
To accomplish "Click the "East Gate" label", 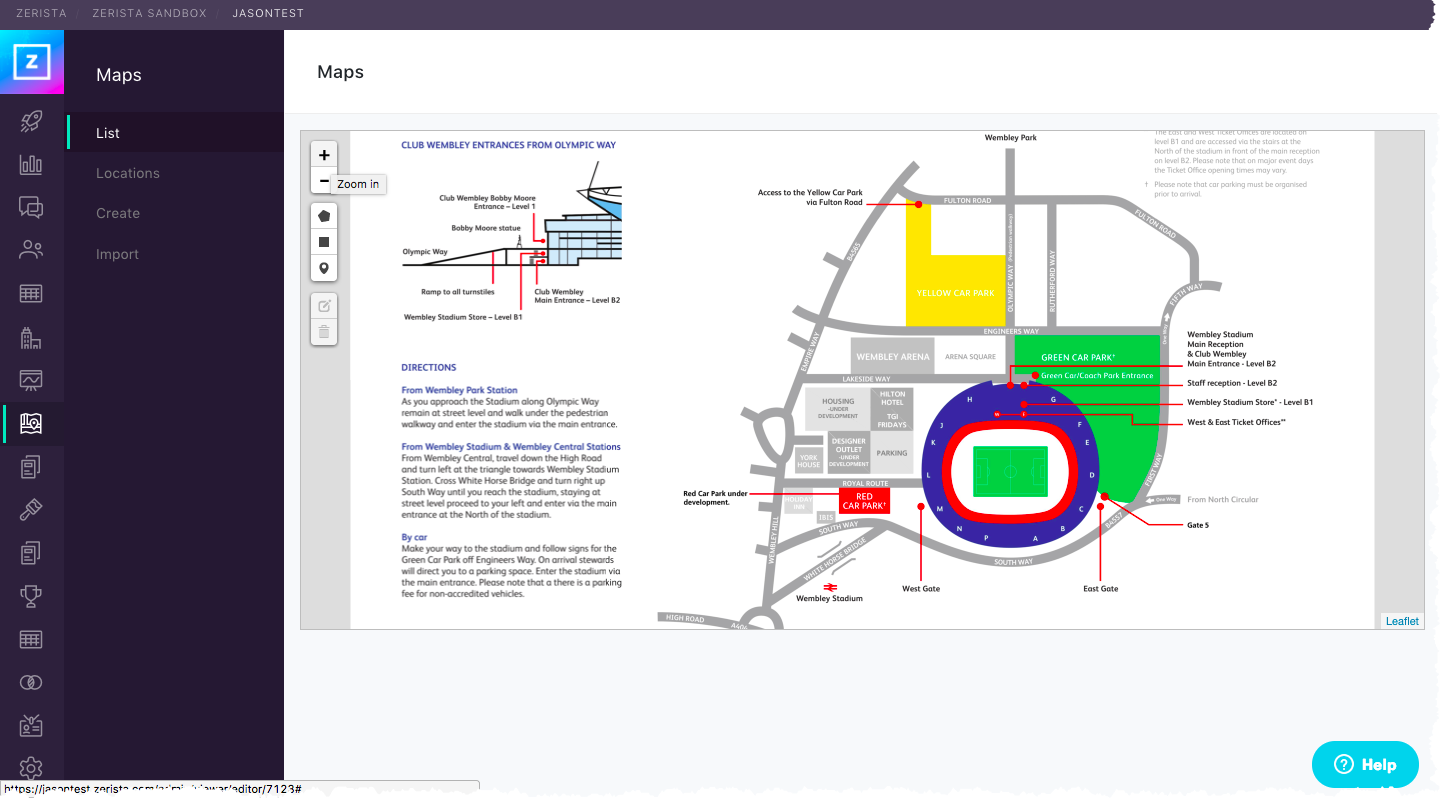I will pyautogui.click(x=1100, y=589).
